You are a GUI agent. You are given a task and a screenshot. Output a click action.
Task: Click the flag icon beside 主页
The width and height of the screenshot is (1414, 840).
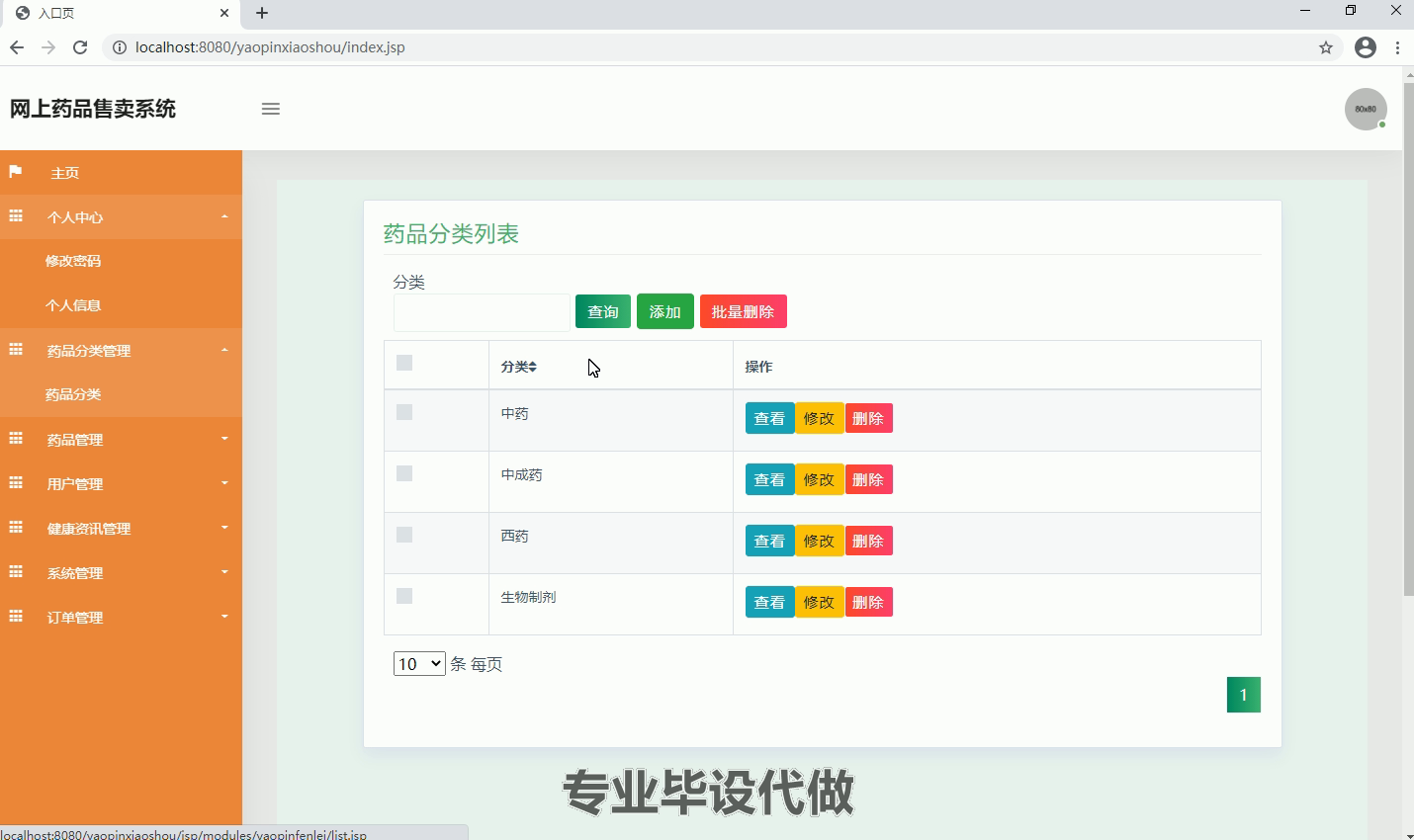click(15, 172)
